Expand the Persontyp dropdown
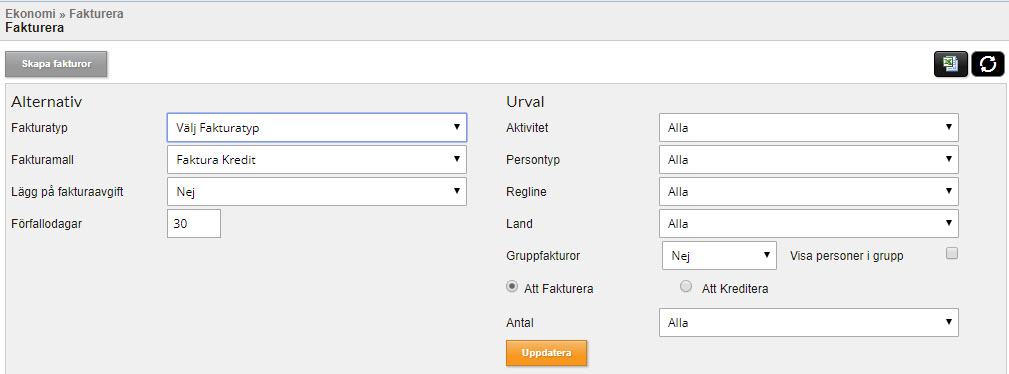 click(809, 159)
